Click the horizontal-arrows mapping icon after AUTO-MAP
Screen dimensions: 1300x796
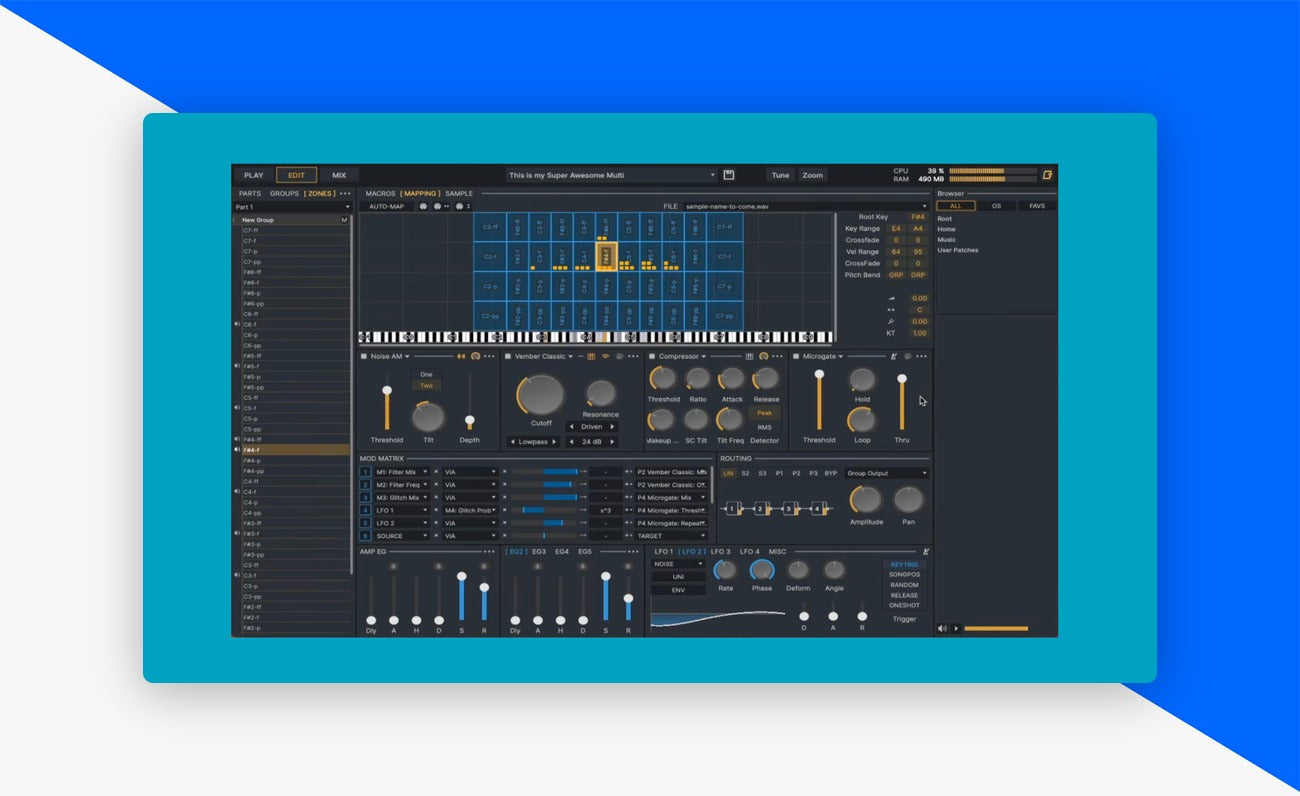[441, 206]
